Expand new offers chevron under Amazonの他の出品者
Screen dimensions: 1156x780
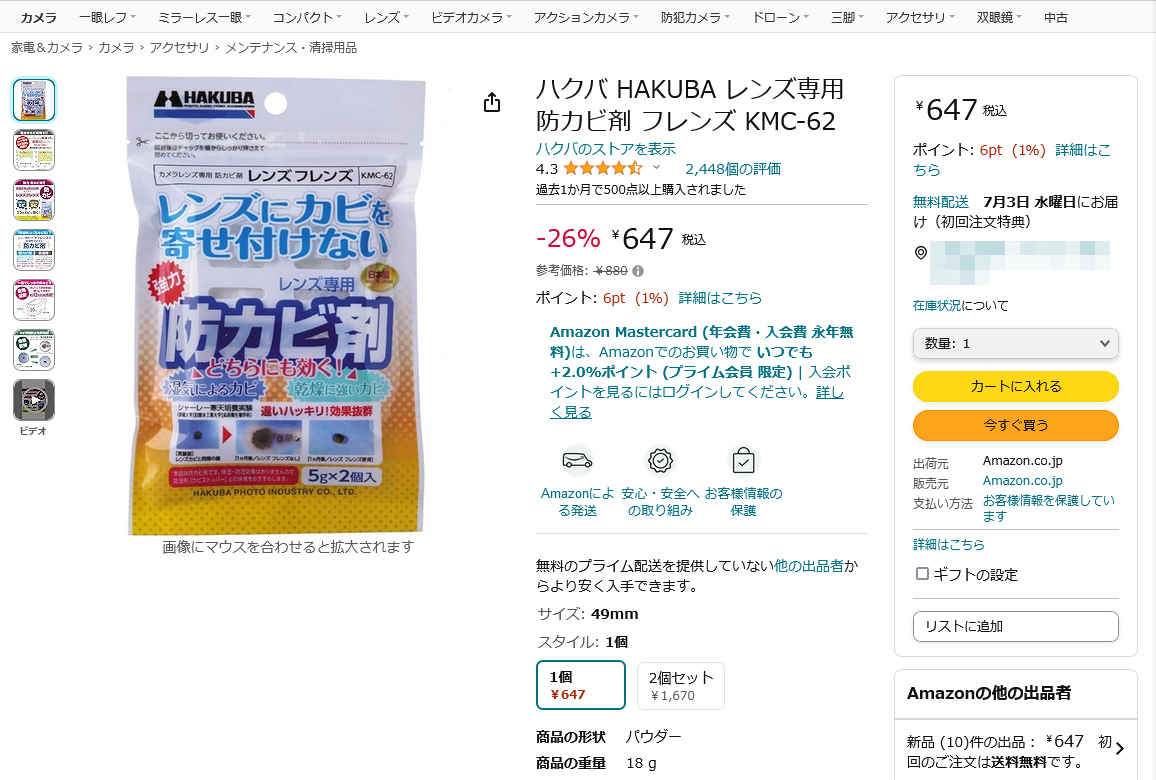pos(1119,748)
